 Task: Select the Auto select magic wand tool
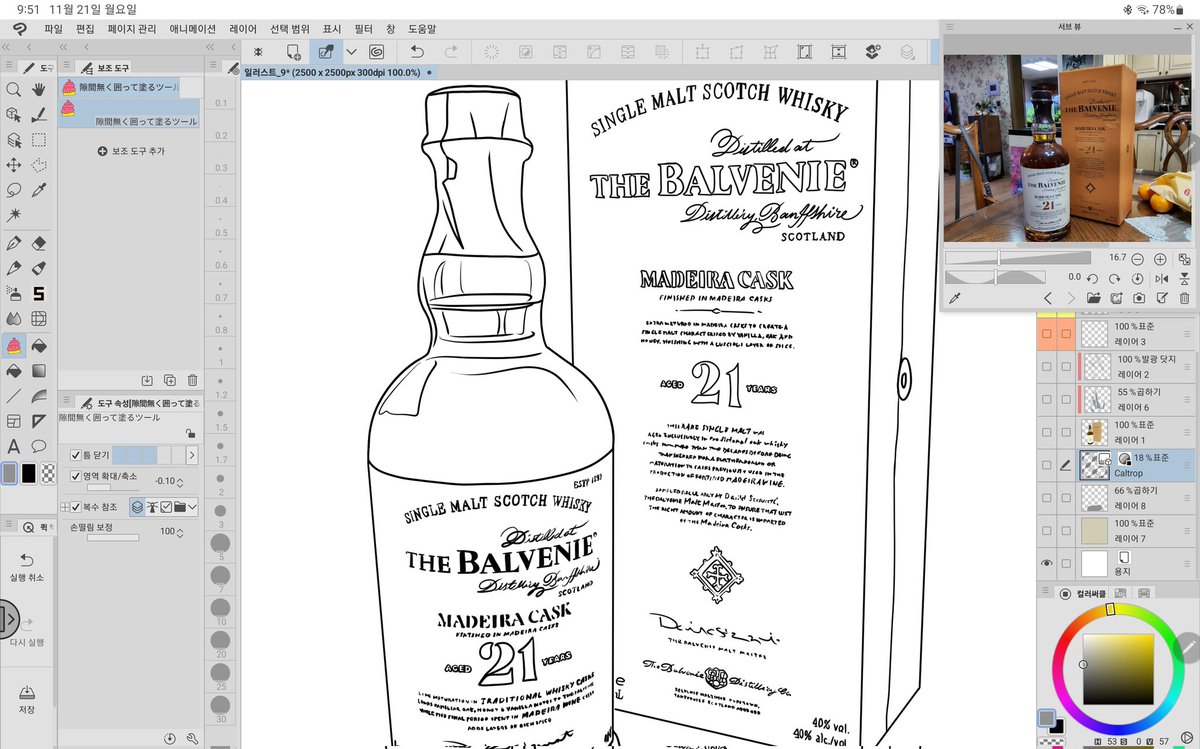(13, 215)
